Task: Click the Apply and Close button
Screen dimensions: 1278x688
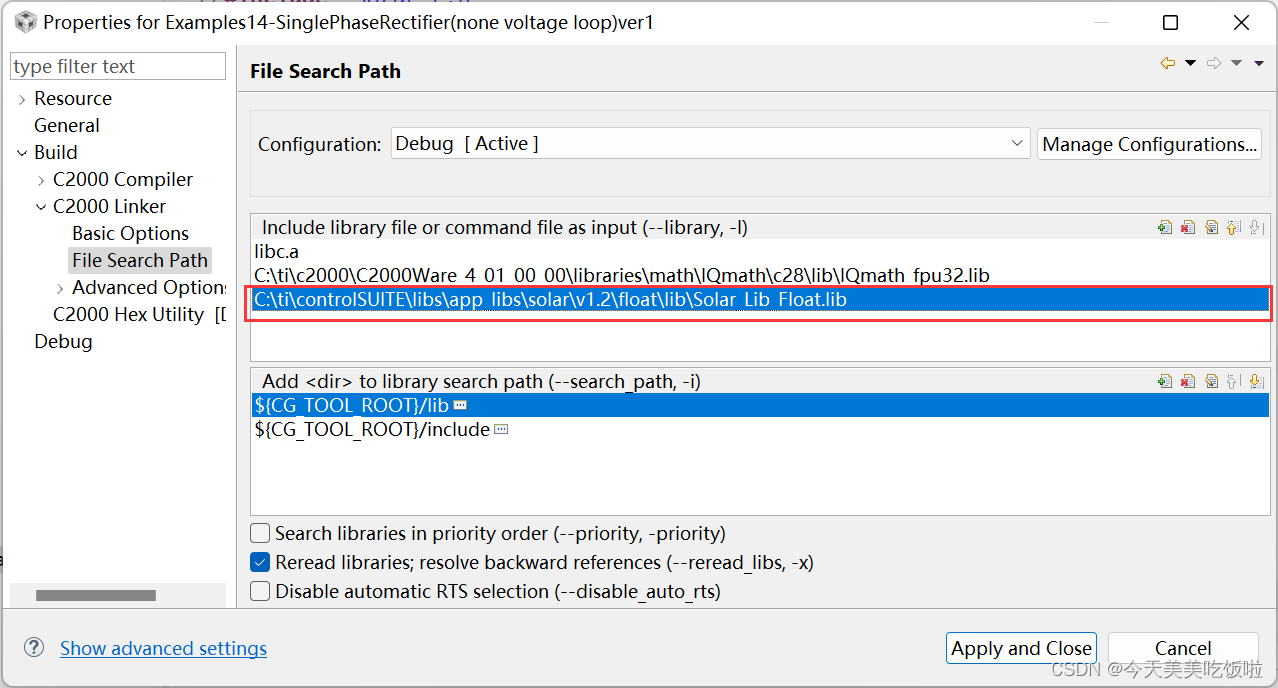Action: [1021, 648]
